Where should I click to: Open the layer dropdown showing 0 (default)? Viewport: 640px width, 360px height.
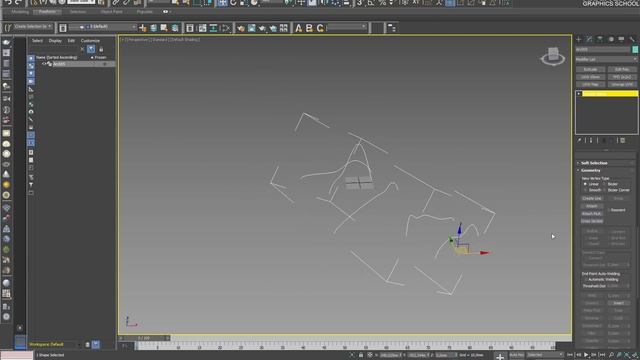pyautogui.click(x=103, y=27)
